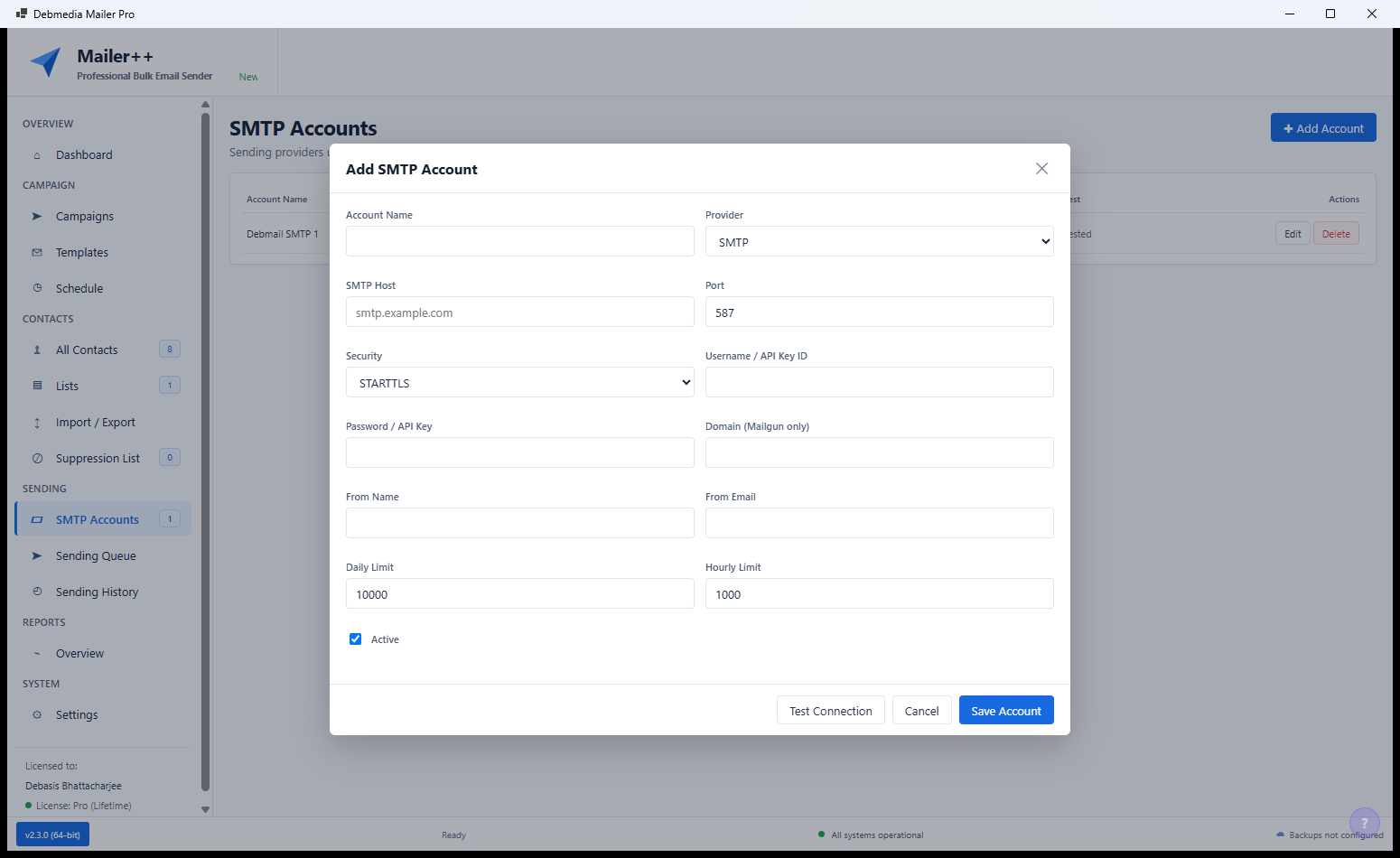Image resolution: width=1400 pixels, height=858 pixels.
Task: Click the sidebar scrollbar thumb
Action: click(205, 452)
